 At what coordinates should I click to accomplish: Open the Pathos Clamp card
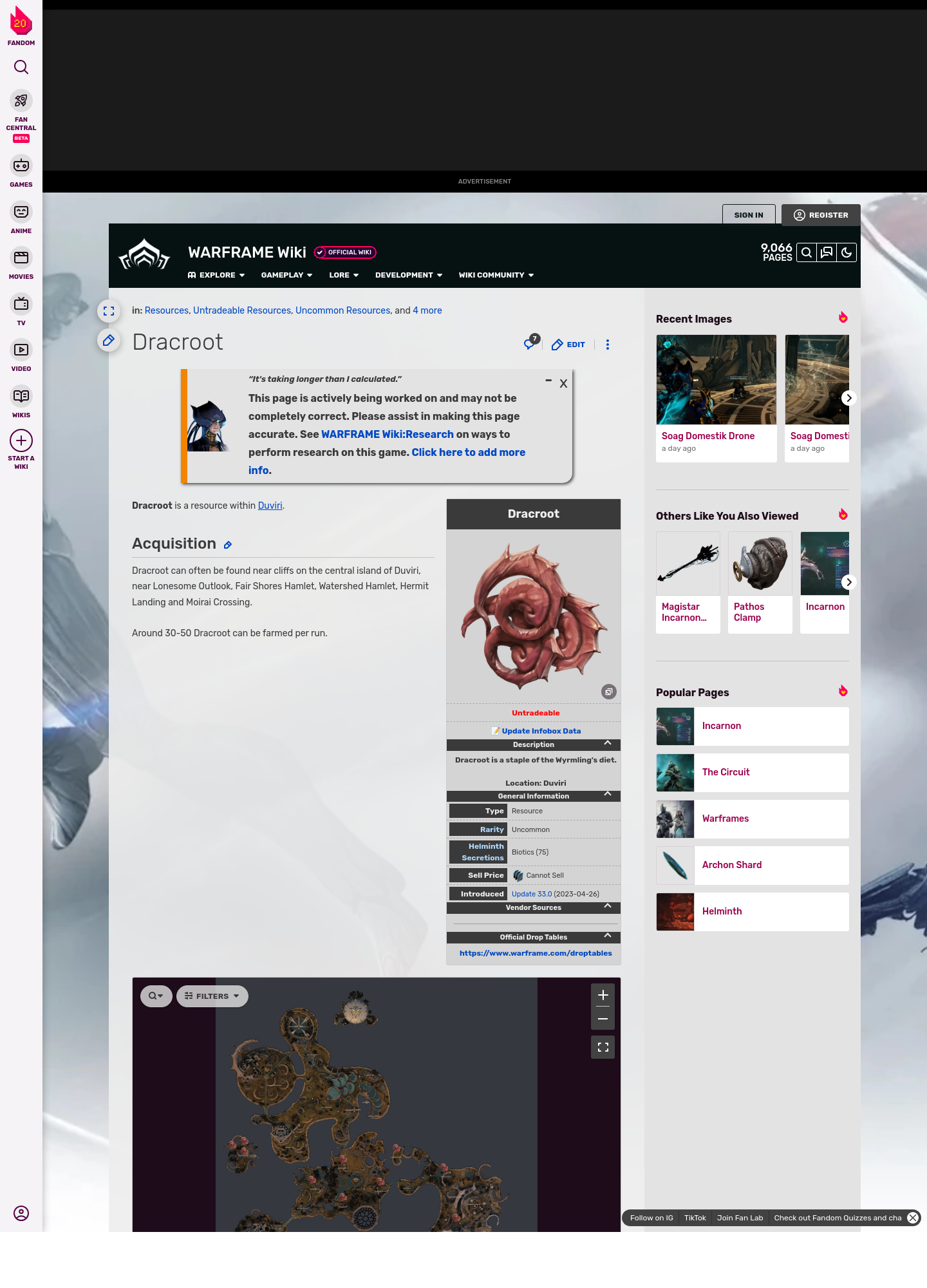(760, 582)
